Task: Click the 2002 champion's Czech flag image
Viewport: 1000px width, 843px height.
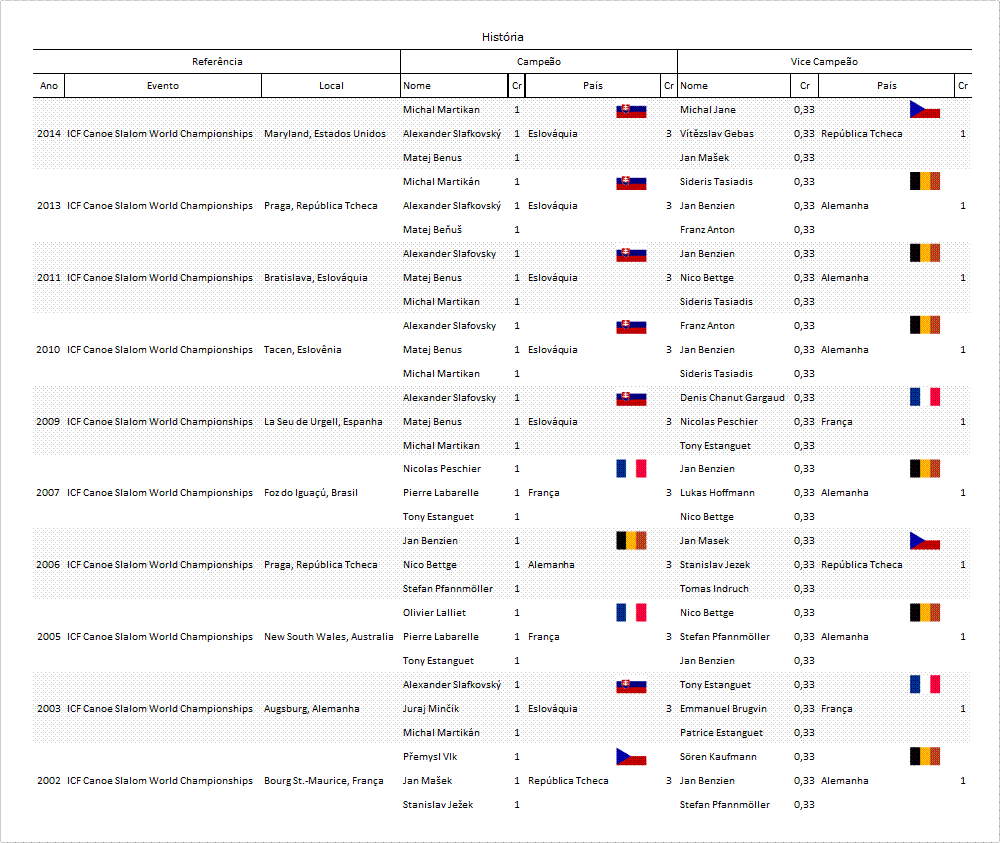Action: [x=631, y=756]
